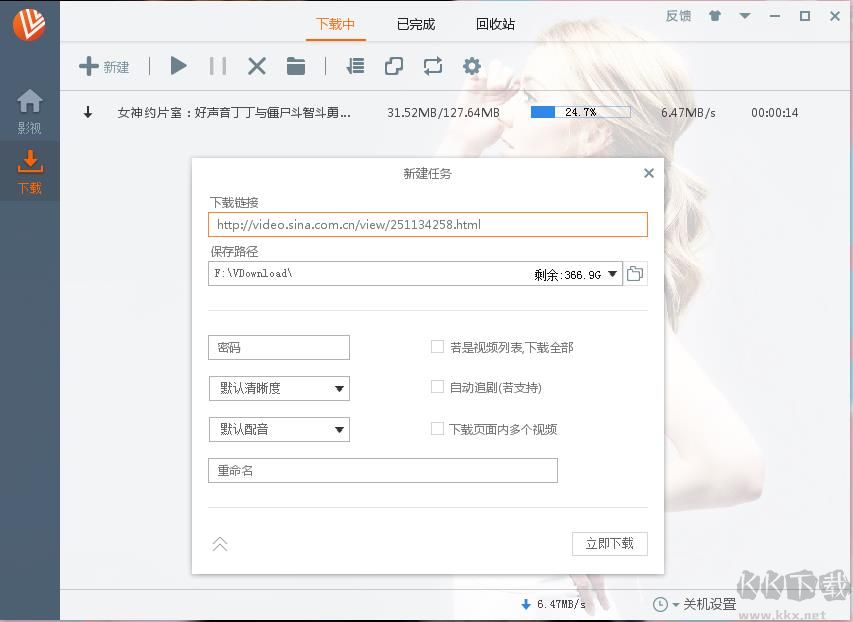Open the 影视 home section in sidebar

pos(30,111)
